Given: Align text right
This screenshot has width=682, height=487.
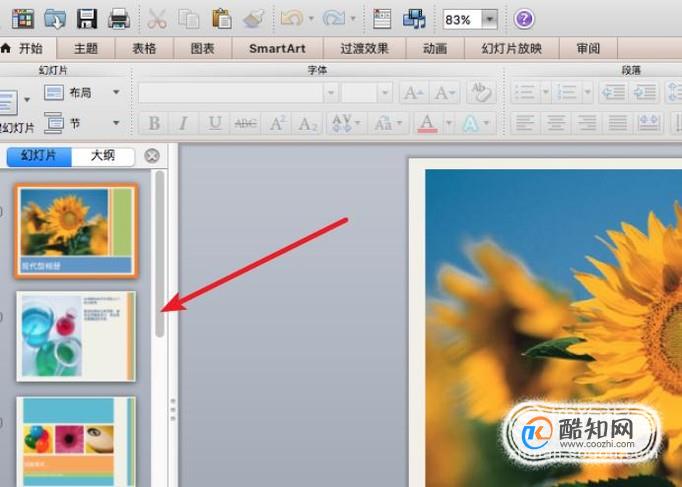Looking at the screenshot, I should (587, 123).
